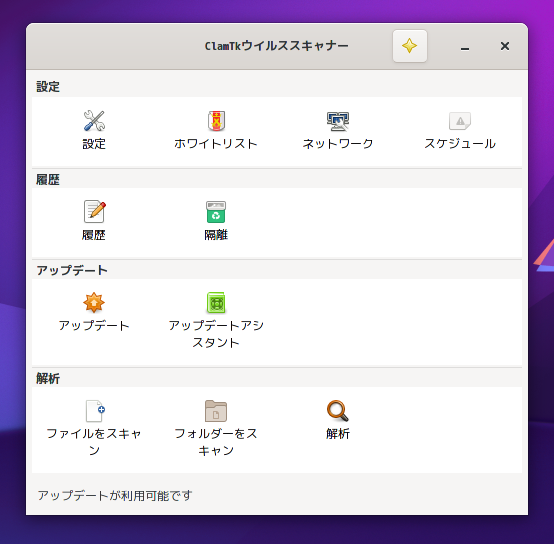Viewport: 554px width, 544px height.
Task: Click the yellow star header button
Action: [409, 46]
